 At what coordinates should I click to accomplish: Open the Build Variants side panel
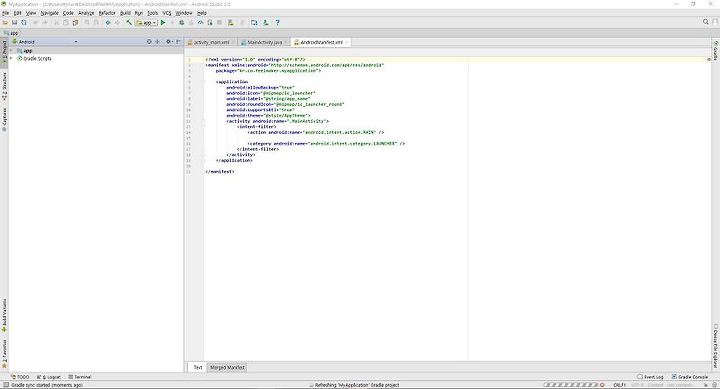[5, 316]
